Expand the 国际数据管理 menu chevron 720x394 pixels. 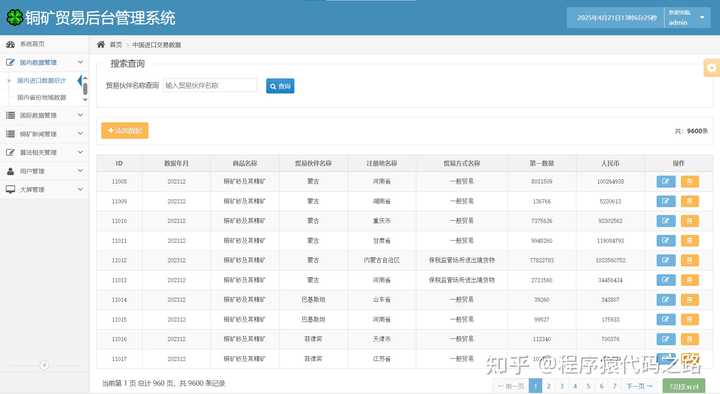pos(80,115)
